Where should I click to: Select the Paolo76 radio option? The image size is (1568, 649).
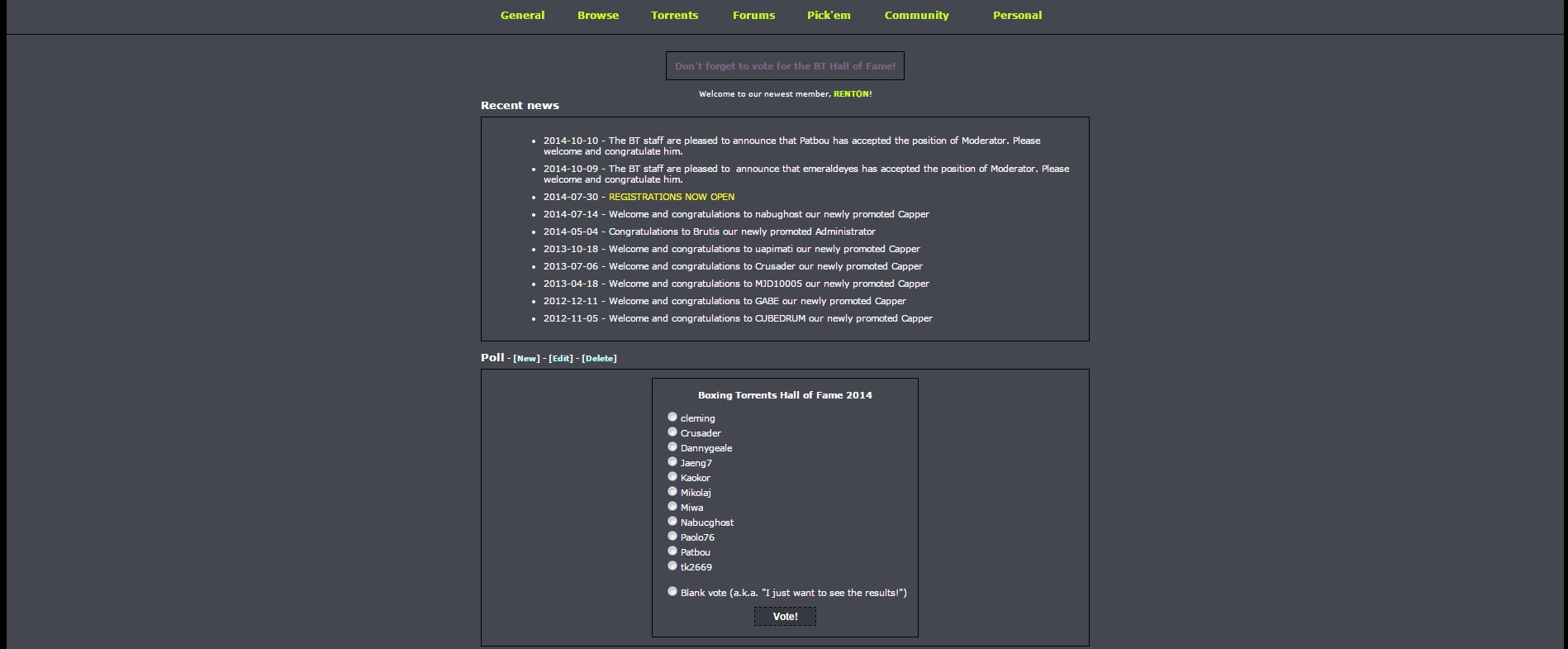tap(672, 537)
